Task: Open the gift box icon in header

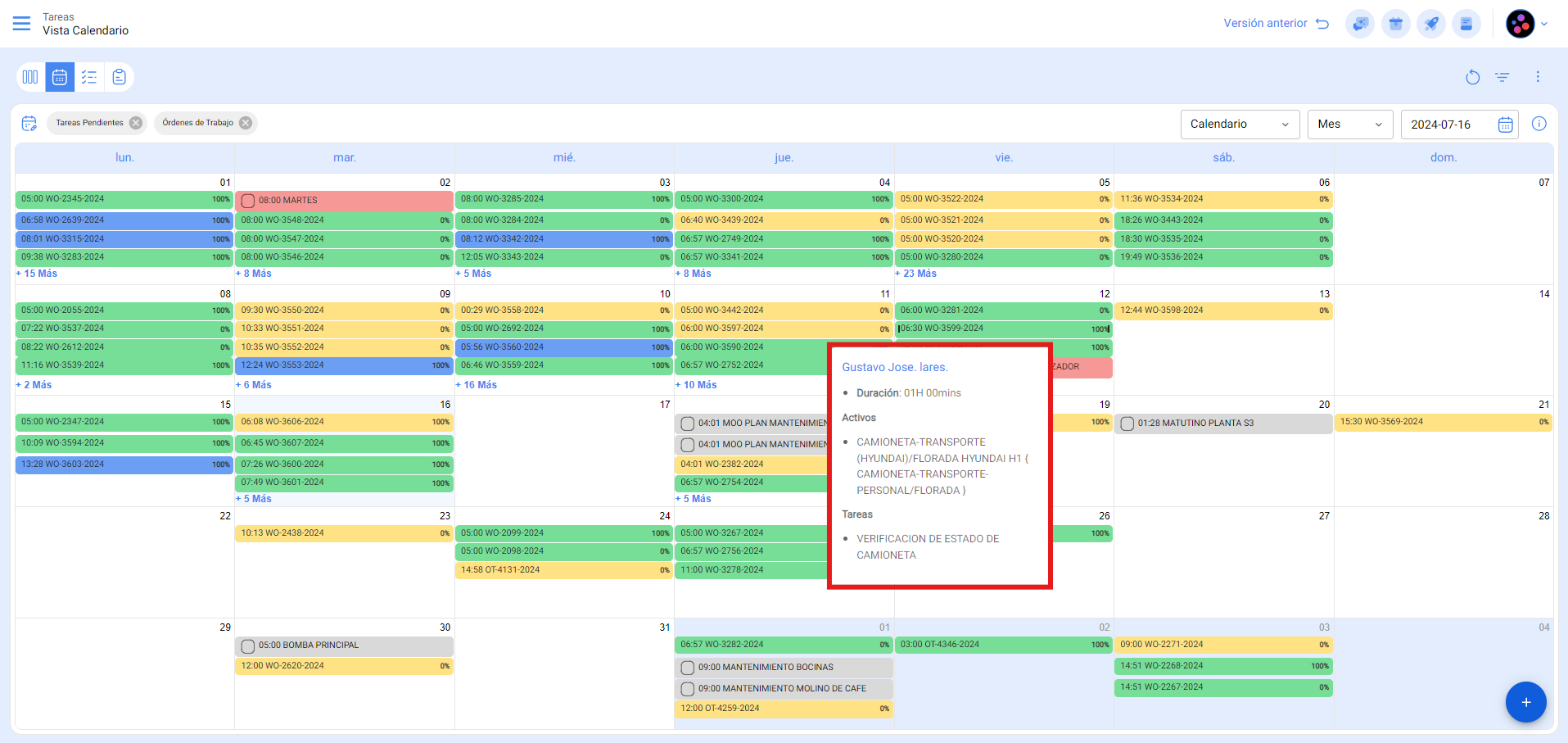Action: click(1395, 24)
